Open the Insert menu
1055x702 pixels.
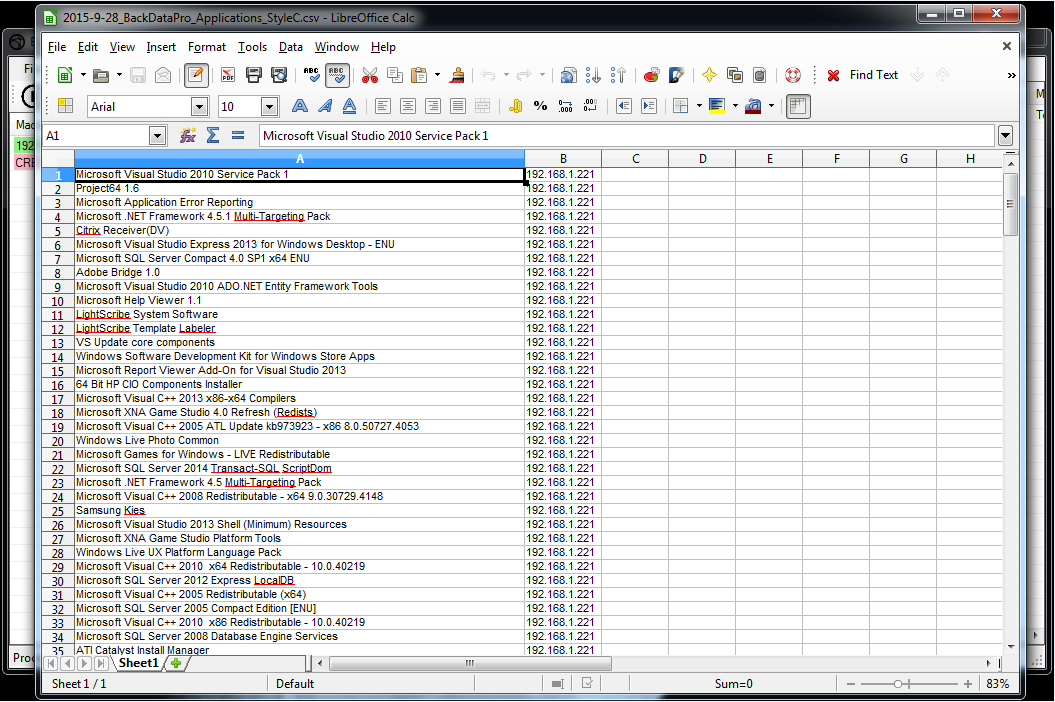pyautogui.click(x=161, y=47)
